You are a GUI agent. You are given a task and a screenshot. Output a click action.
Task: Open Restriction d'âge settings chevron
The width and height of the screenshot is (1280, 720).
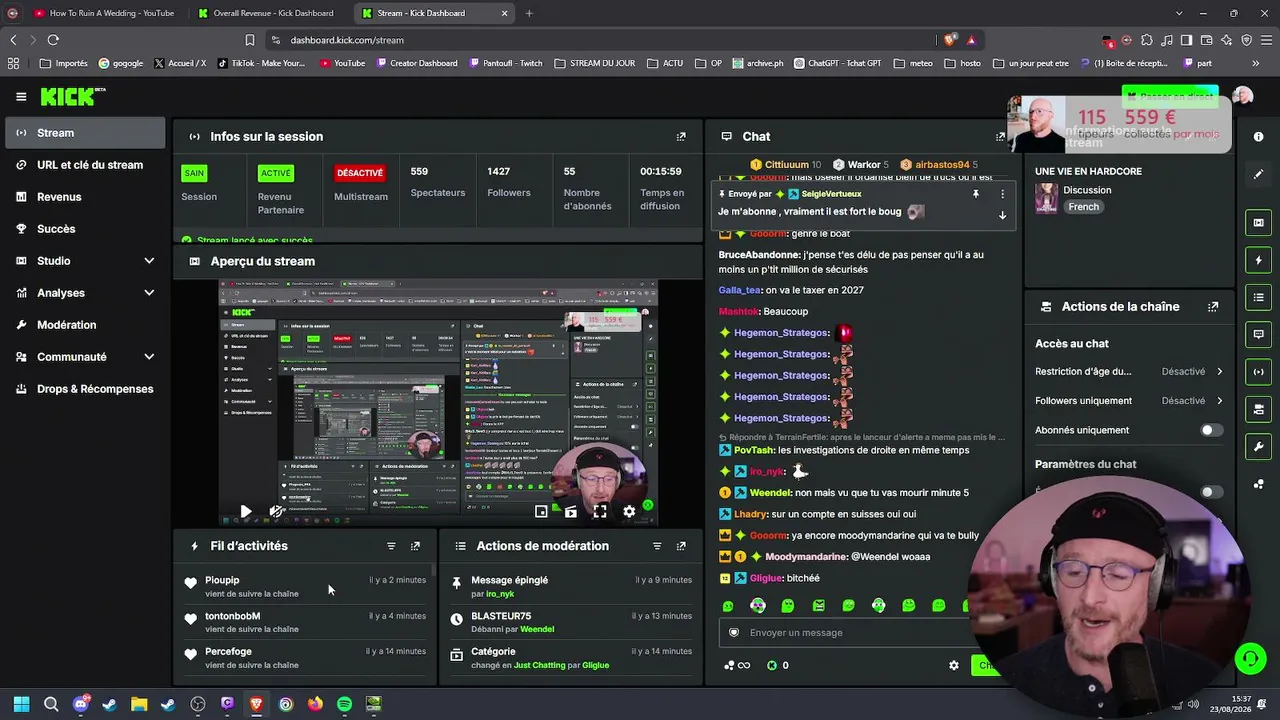(x=1219, y=372)
